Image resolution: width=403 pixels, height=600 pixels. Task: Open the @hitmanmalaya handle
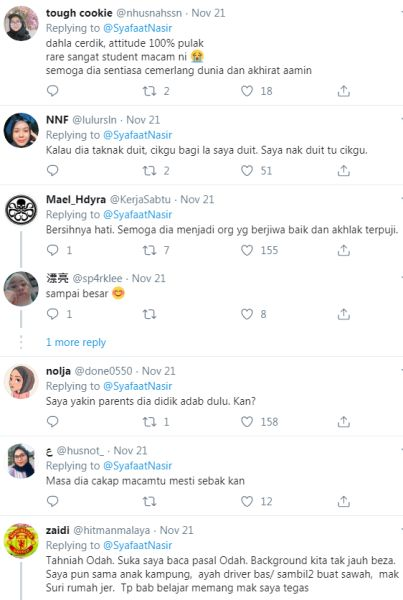pyautogui.click(x=111, y=530)
